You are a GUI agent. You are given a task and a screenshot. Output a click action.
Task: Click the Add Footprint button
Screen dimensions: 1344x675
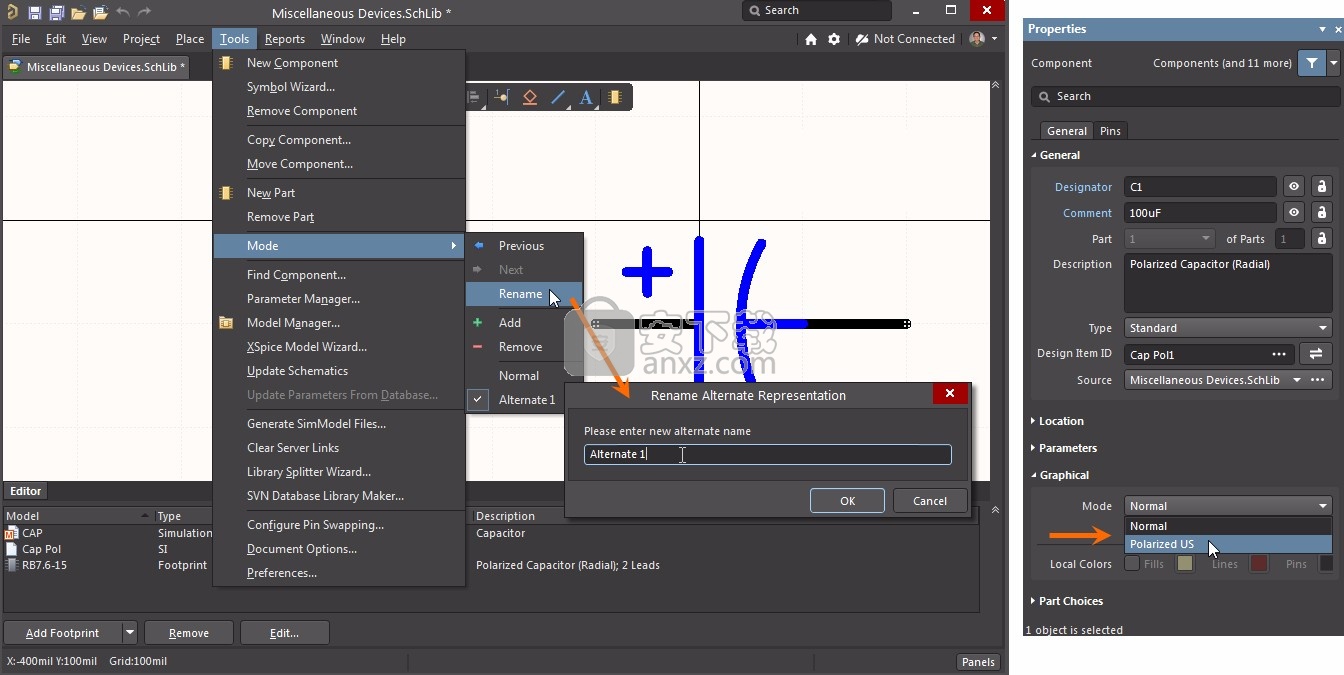coord(62,633)
